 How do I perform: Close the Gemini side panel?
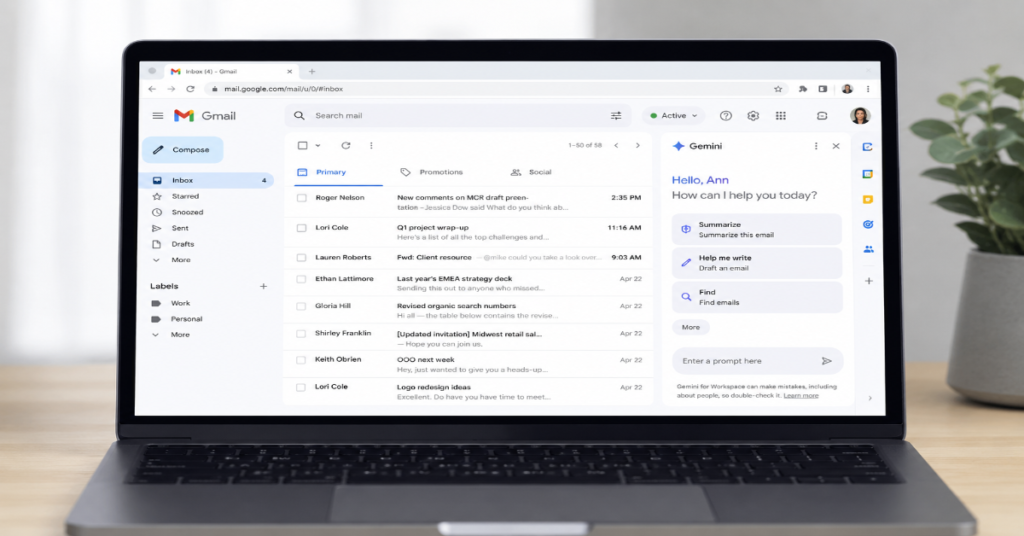(x=836, y=146)
